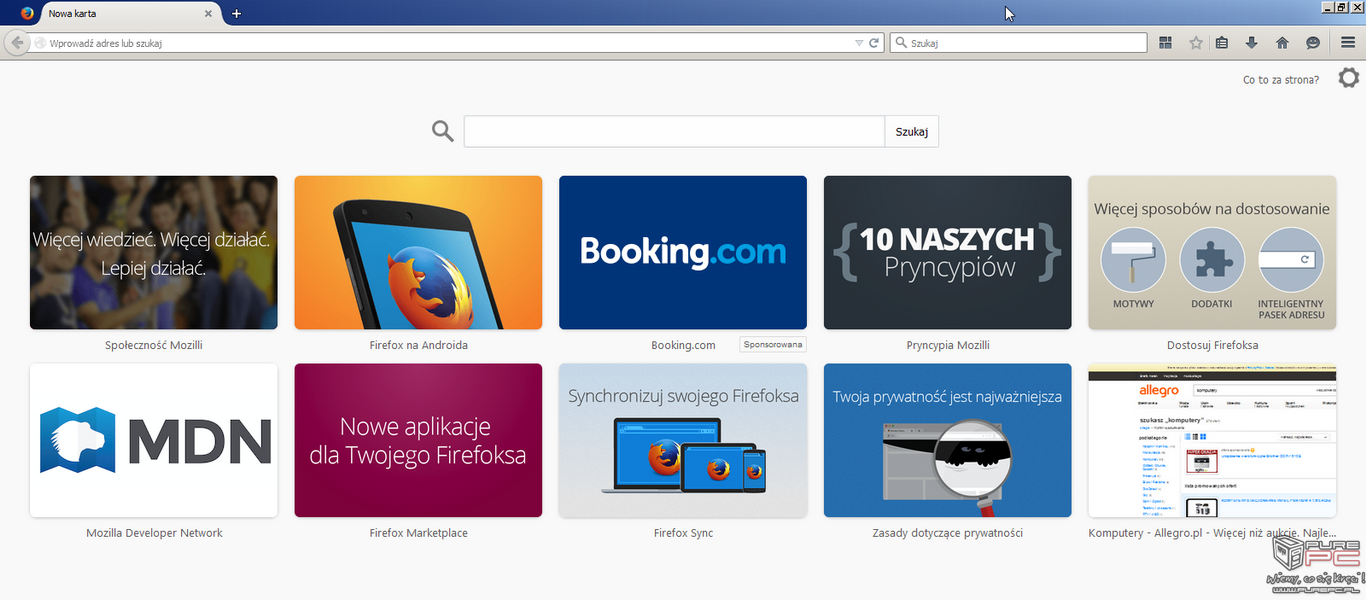Show the bookmarks list icon
The image size is (1366, 600).
[x=1222, y=43]
